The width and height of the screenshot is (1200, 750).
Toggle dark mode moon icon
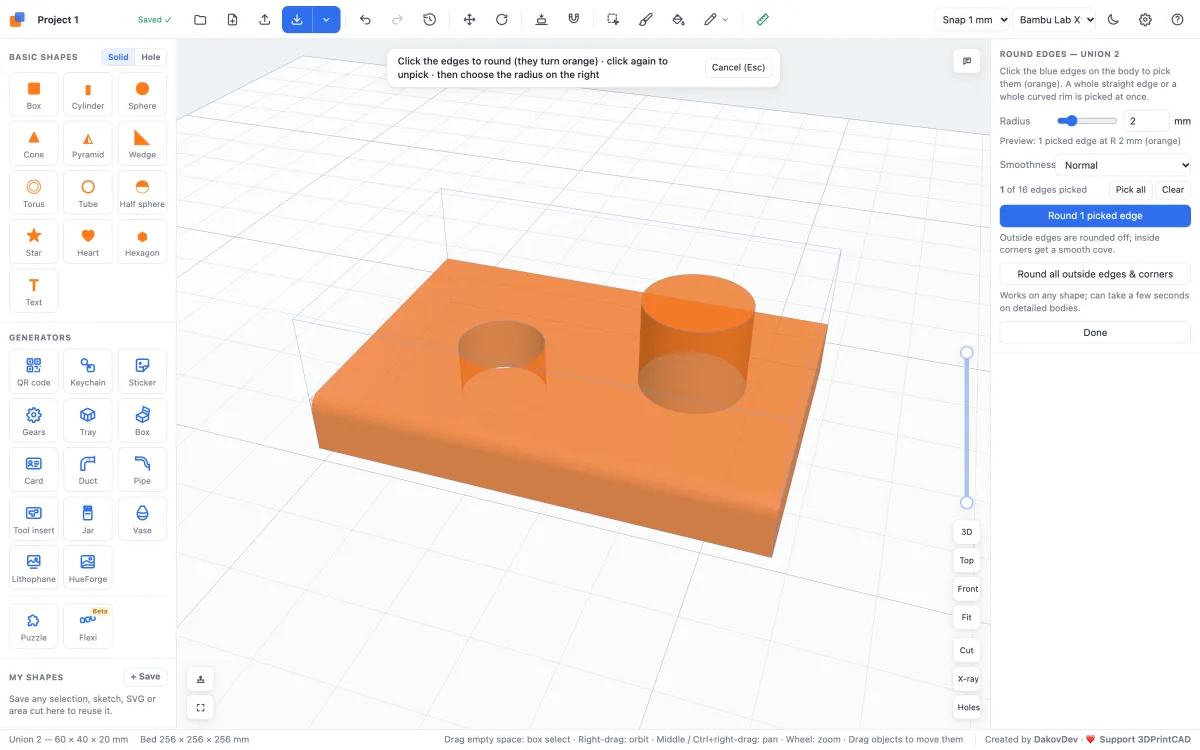click(1113, 19)
